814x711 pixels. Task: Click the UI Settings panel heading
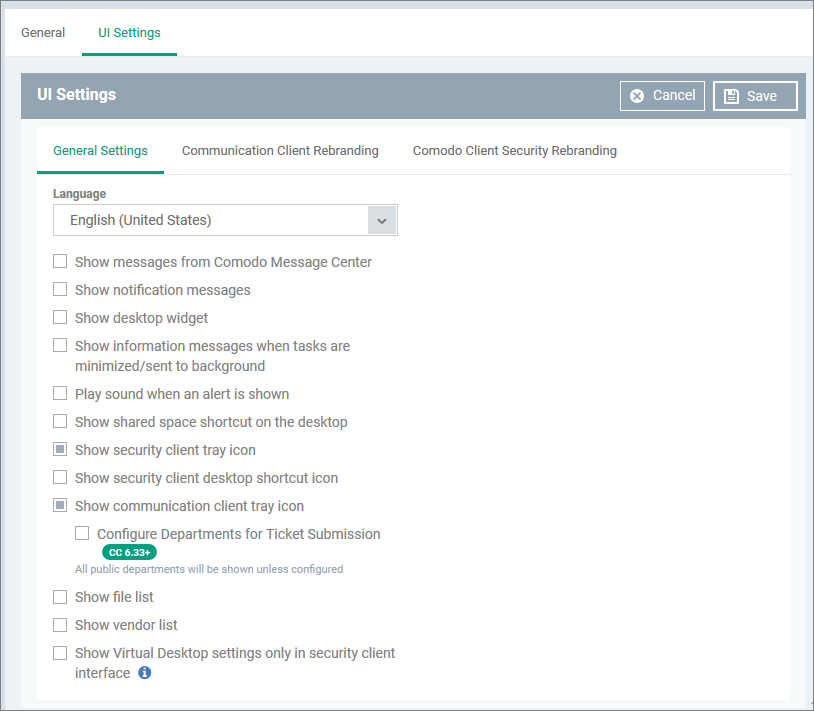(x=77, y=94)
